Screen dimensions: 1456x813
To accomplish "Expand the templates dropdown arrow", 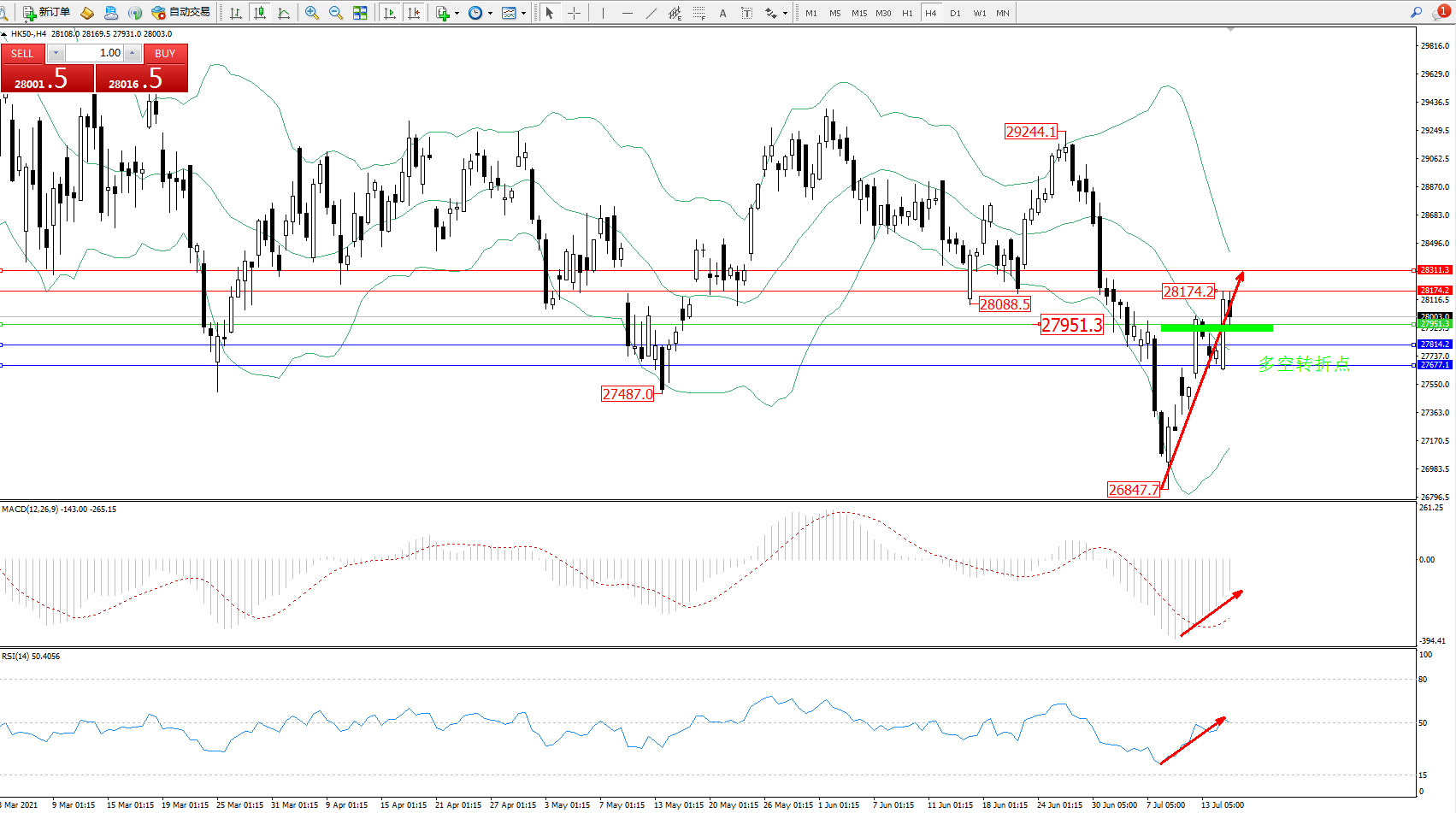I will click(523, 14).
